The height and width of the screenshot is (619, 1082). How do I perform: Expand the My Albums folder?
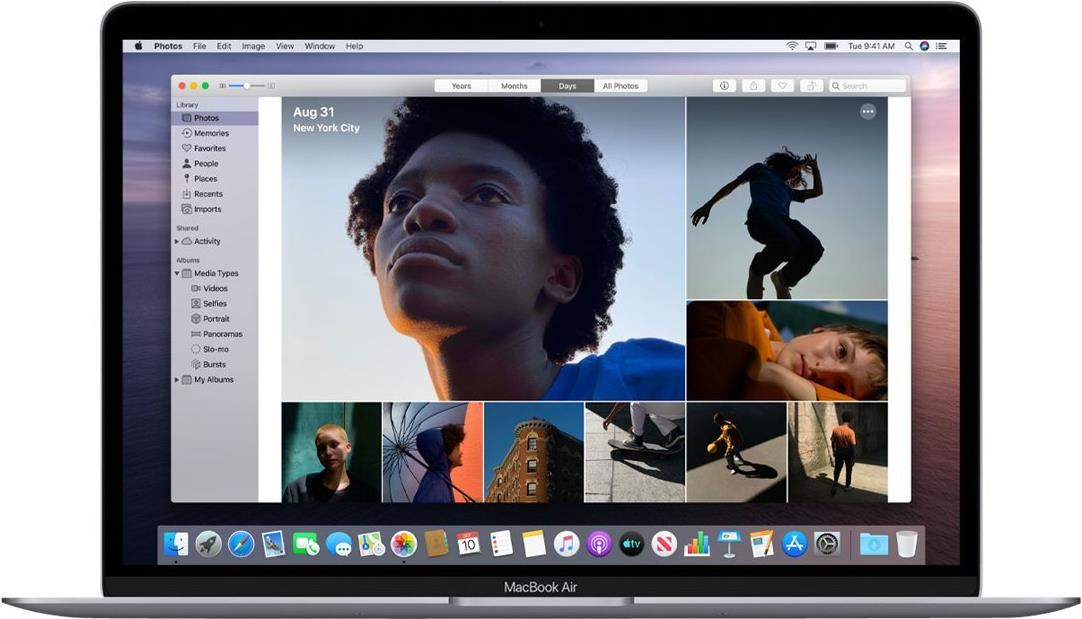(x=177, y=380)
